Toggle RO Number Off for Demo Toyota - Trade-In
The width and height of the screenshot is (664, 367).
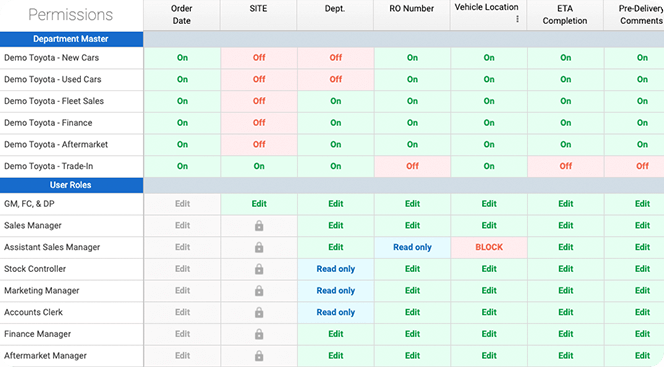point(412,166)
